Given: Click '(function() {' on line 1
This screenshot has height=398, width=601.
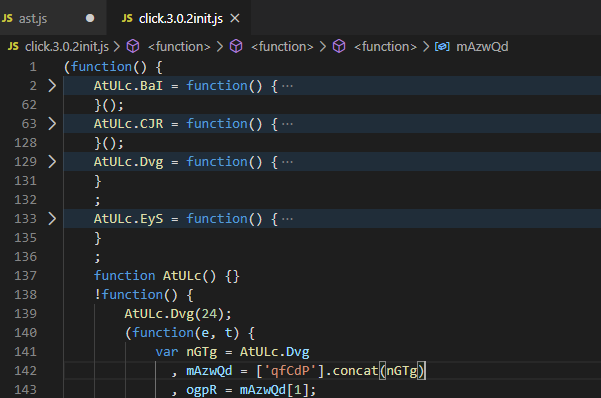Looking at the screenshot, I should point(113,67).
